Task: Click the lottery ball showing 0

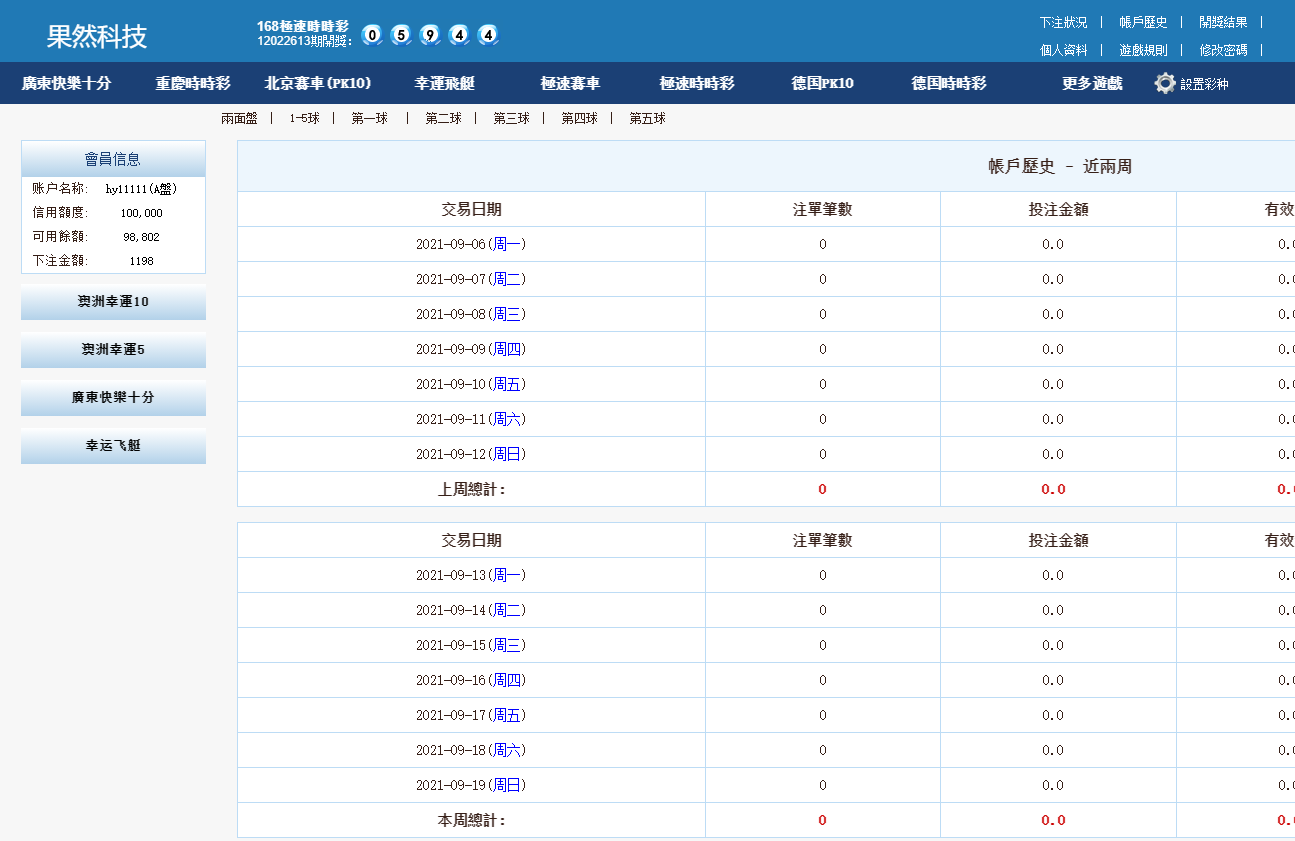Action: tap(370, 34)
